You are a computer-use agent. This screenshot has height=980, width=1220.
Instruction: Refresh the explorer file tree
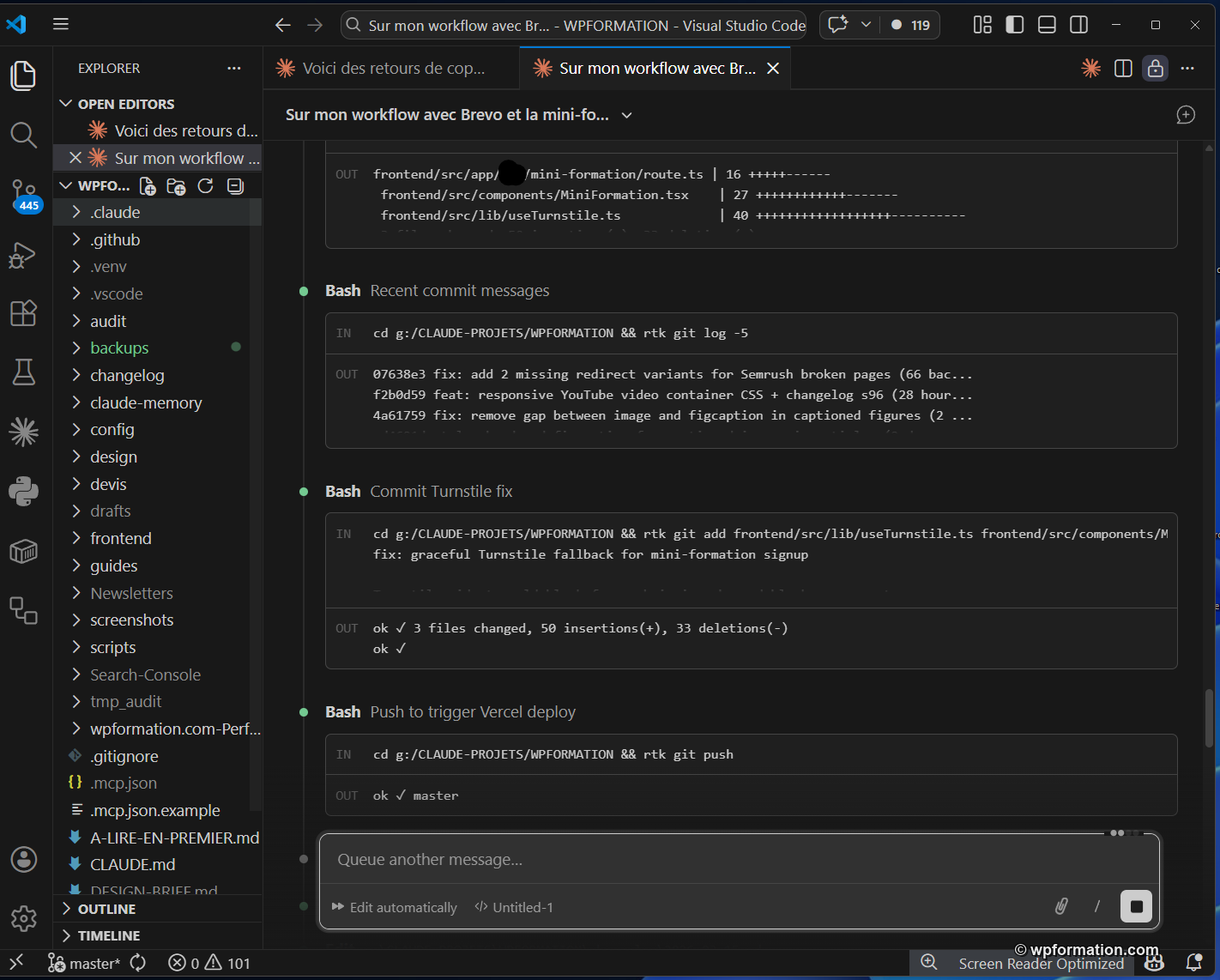[205, 185]
